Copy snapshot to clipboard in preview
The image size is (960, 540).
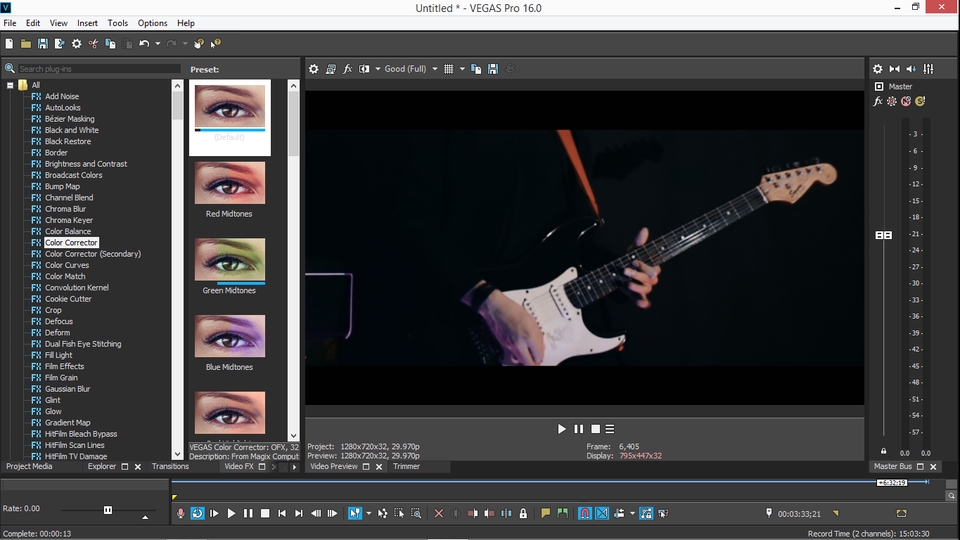(x=476, y=69)
